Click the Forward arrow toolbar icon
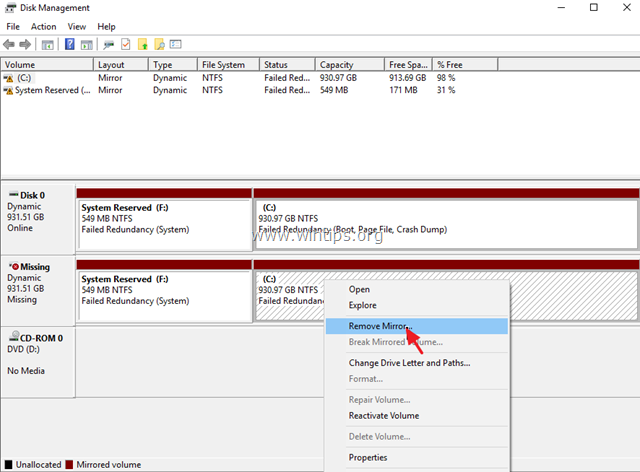 (25, 44)
